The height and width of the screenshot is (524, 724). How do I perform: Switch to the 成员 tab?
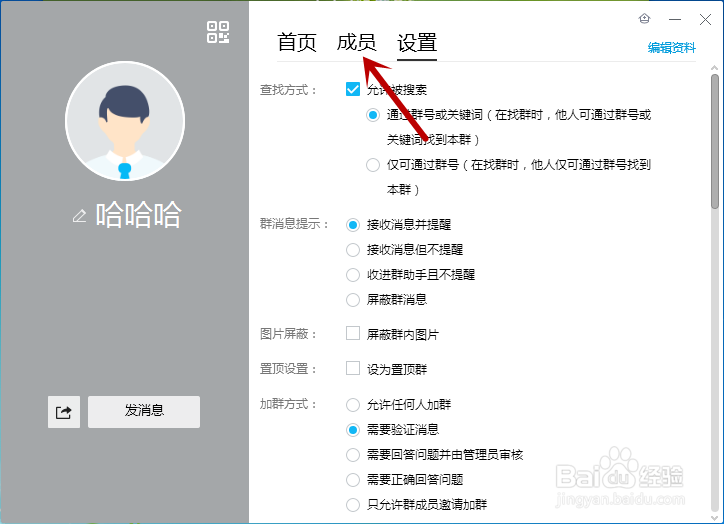pos(356,42)
